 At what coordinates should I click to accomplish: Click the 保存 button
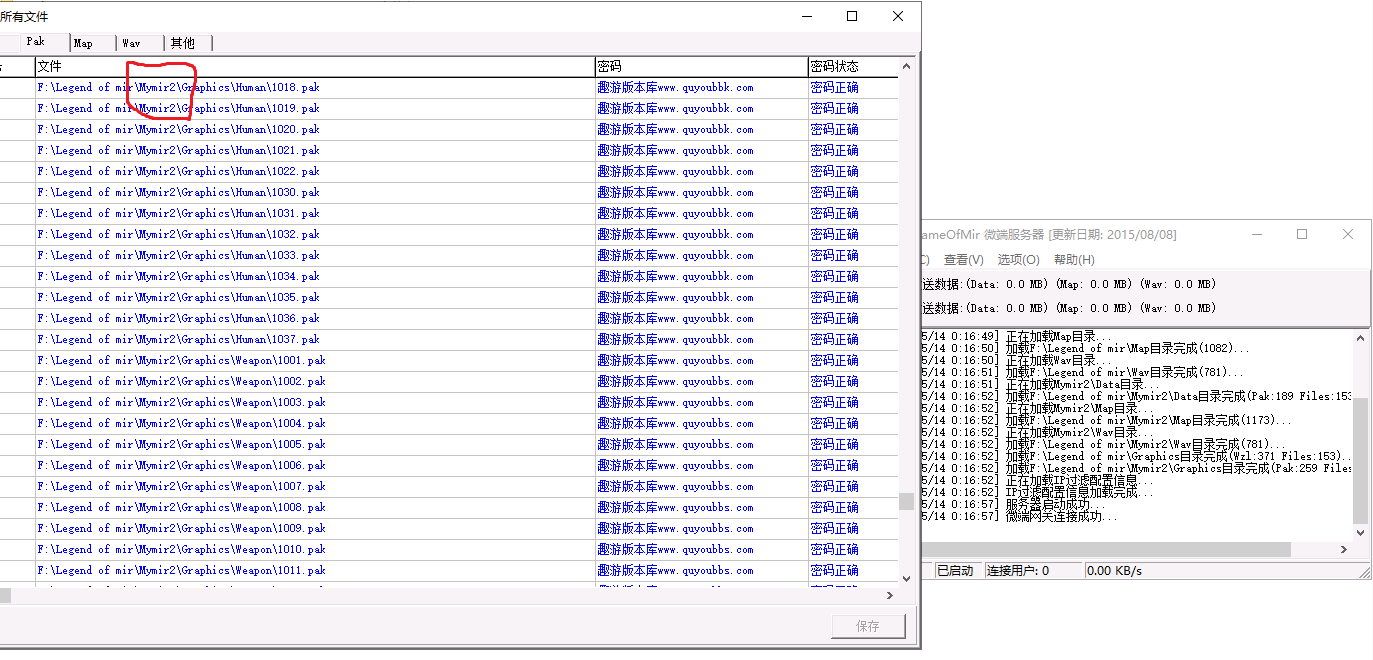868,626
